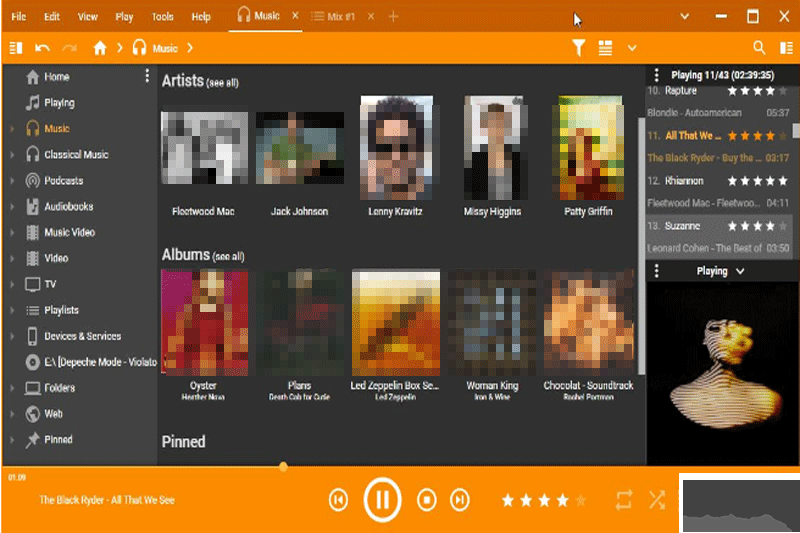Toggle repeat mode in the player bar
This screenshot has width=800, height=533.
625,500
